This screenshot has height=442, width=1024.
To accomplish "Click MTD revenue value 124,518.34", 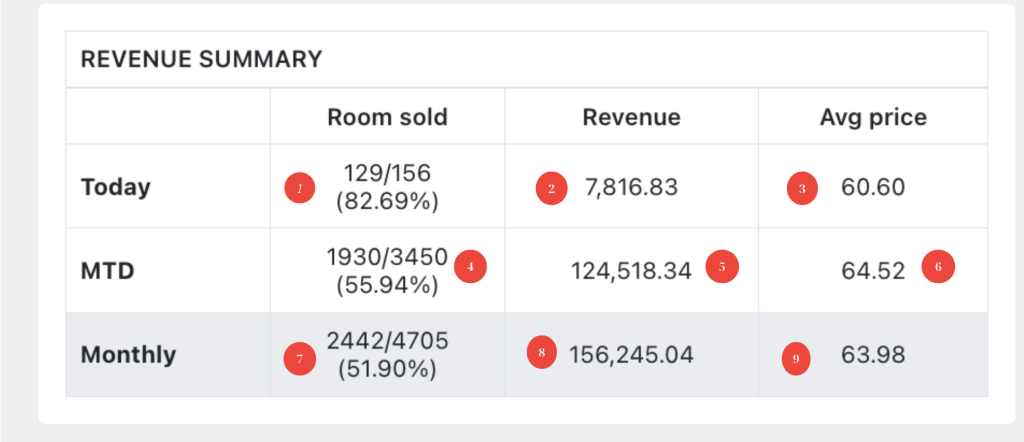I will coord(630,271).
